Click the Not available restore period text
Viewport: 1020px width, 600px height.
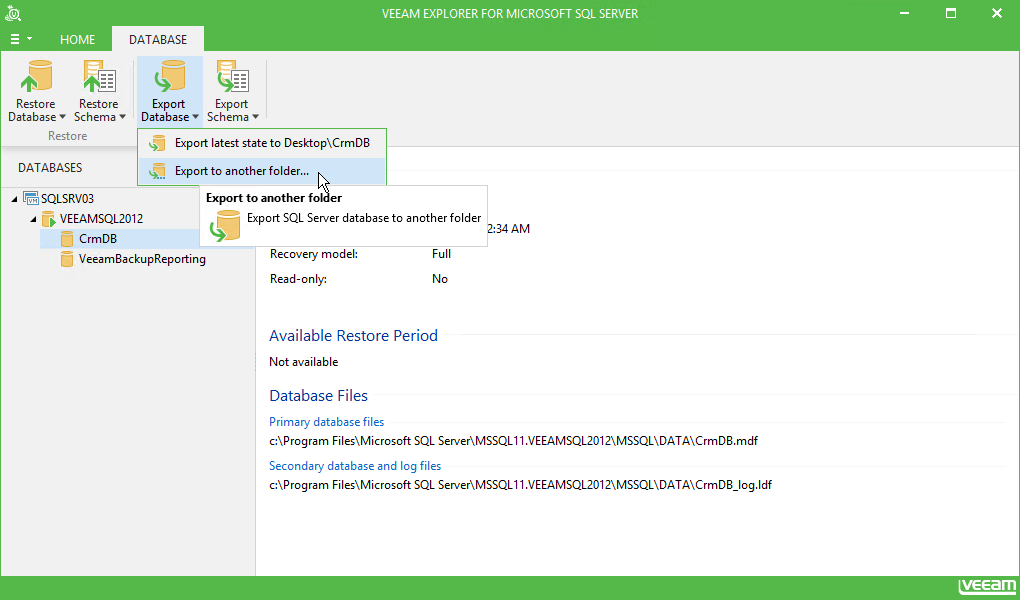(x=304, y=362)
